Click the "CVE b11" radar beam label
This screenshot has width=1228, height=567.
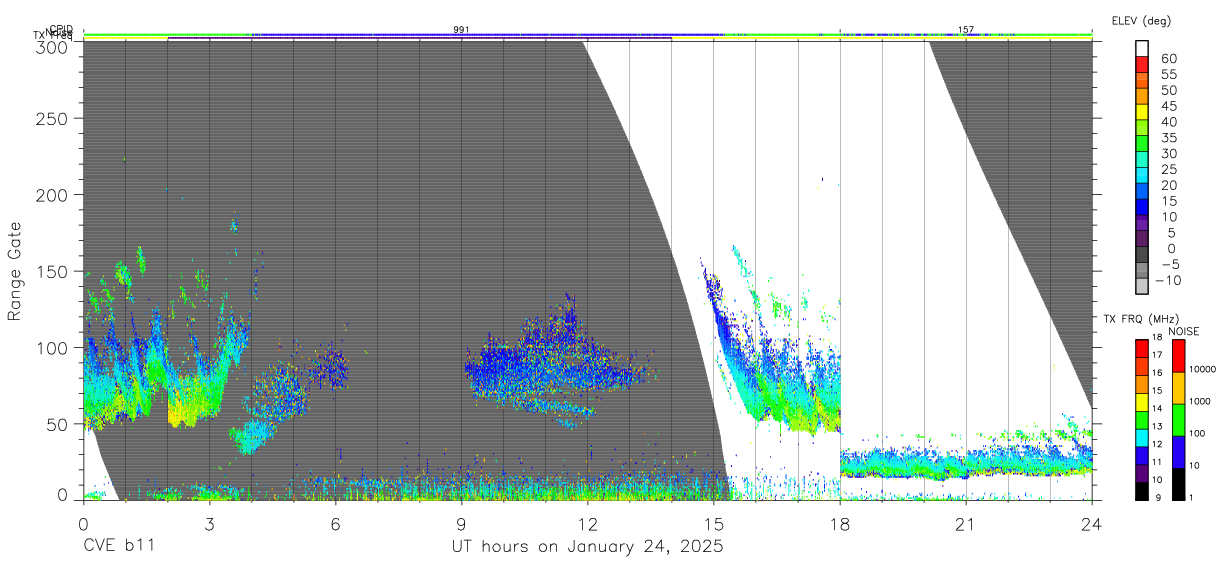coord(119,547)
